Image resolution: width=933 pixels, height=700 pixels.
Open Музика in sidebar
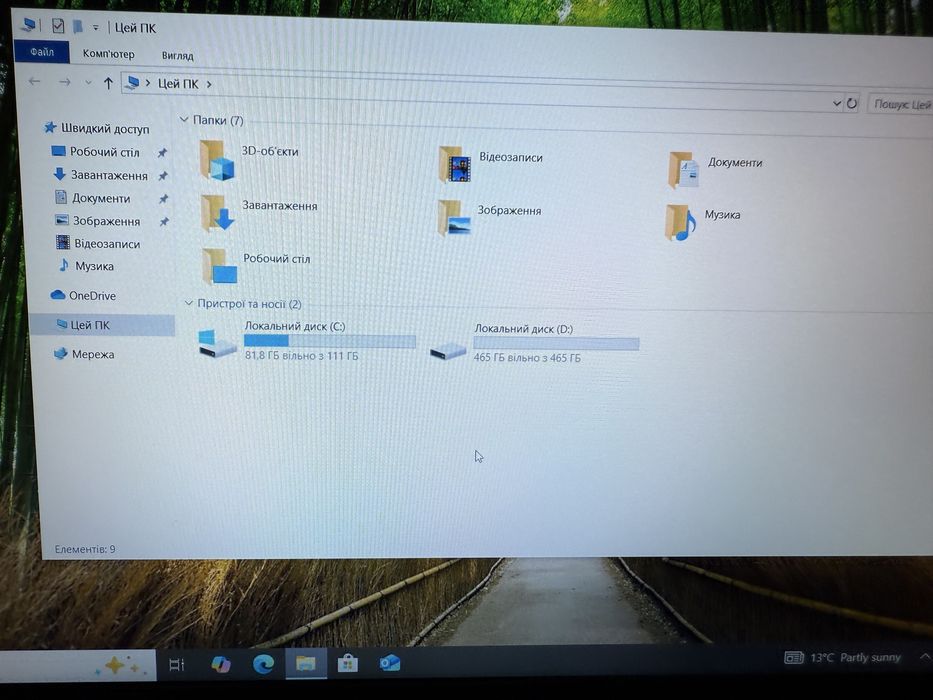[86, 266]
